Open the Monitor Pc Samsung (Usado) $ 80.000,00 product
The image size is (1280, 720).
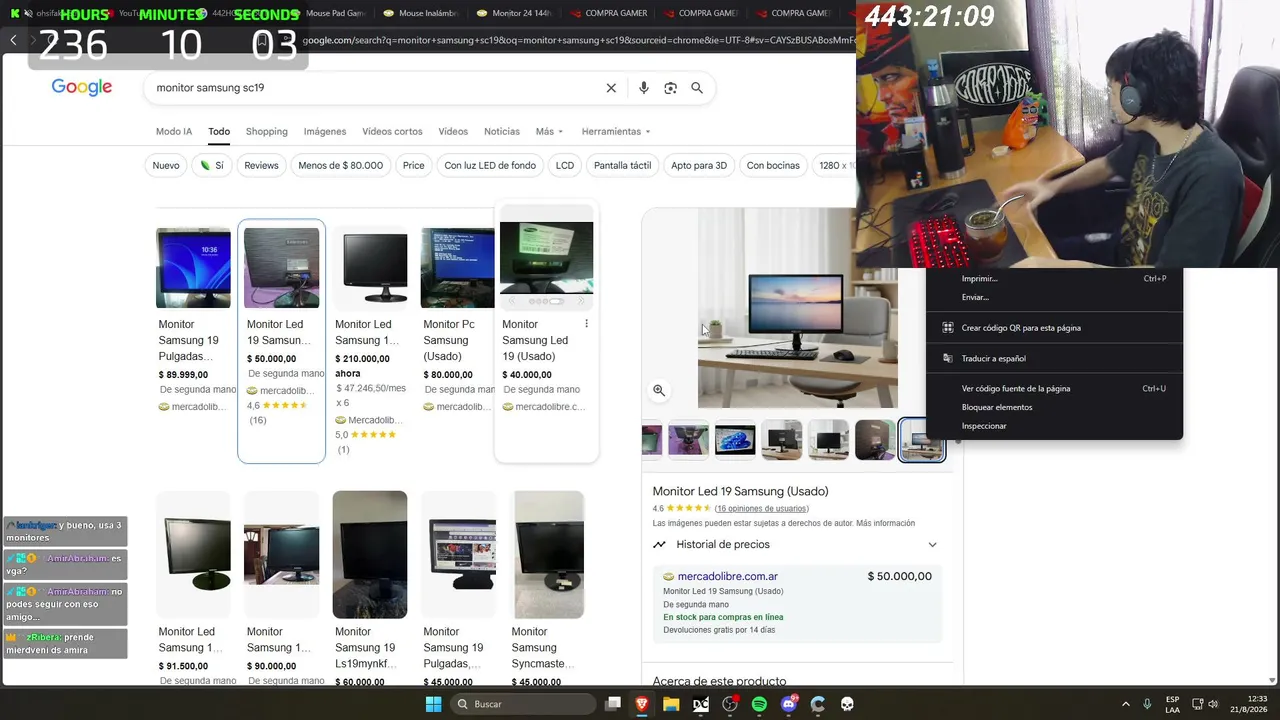click(x=458, y=320)
